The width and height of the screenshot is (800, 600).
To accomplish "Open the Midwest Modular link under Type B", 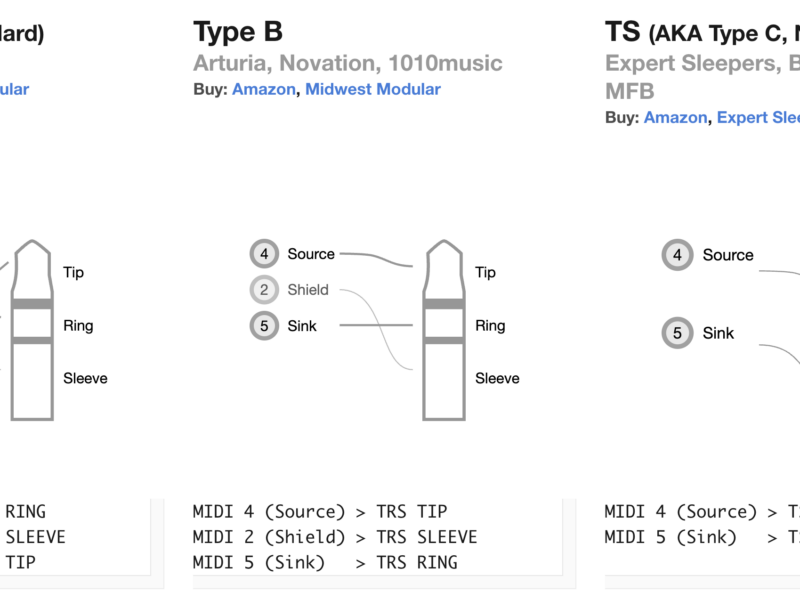I will (373, 89).
